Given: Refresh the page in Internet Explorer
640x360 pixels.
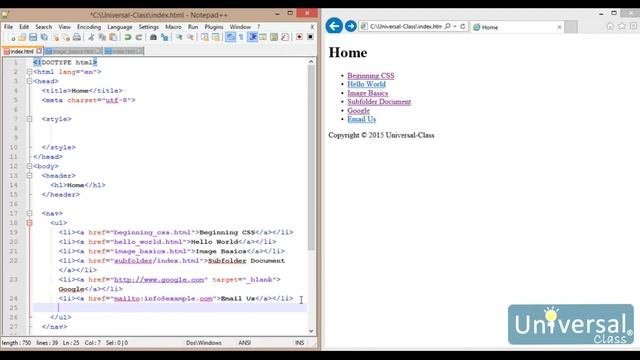Looking at the screenshot, I should click(462, 26).
